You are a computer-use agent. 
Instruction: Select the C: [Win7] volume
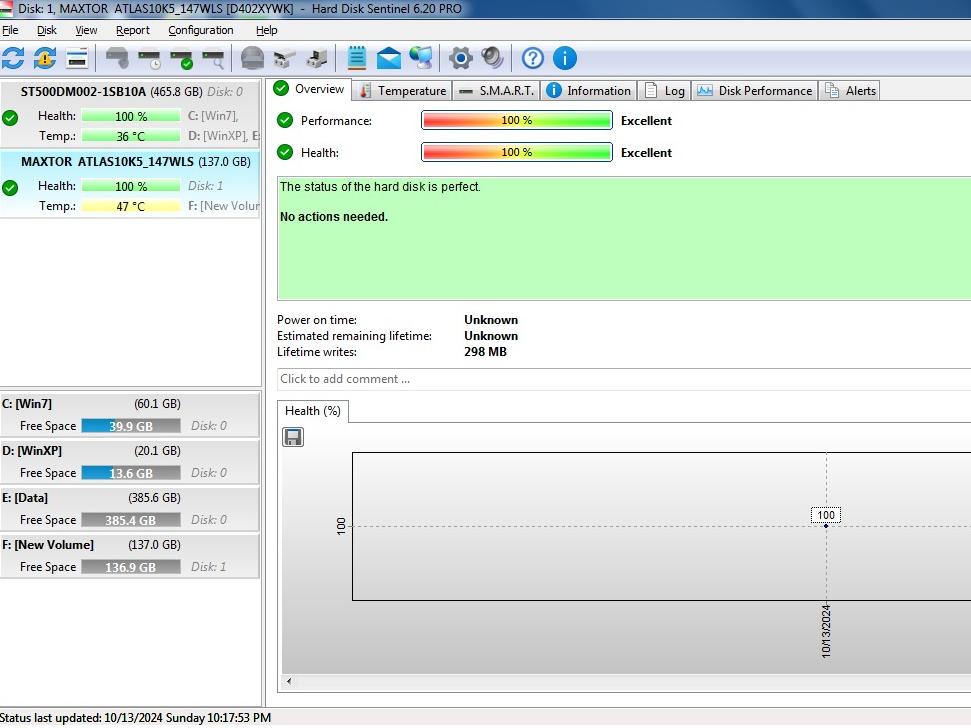pos(130,414)
